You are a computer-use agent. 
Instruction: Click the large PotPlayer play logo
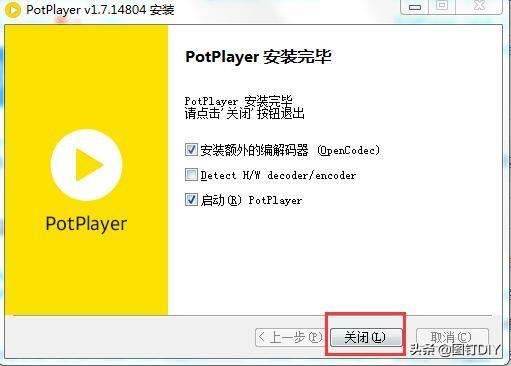[x=86, y=165]
